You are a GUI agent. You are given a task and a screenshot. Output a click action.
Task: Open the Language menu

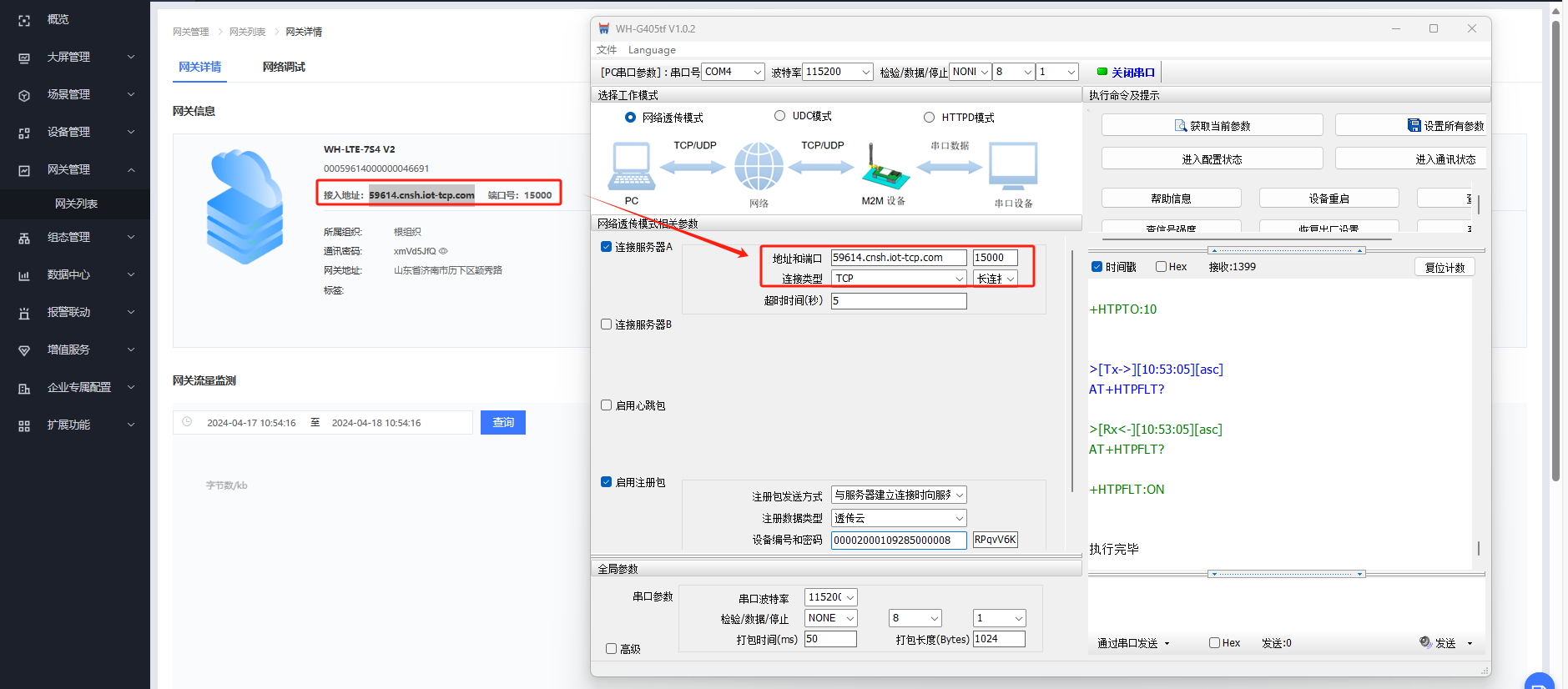coord(652,50)
